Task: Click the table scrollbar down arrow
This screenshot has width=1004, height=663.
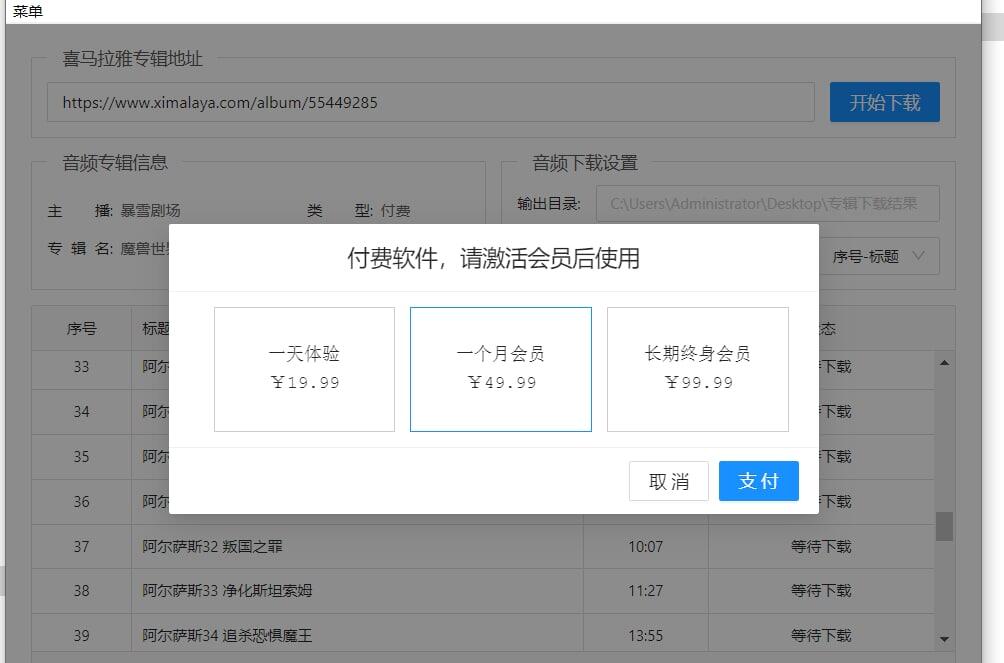Action: coord(944,638)
